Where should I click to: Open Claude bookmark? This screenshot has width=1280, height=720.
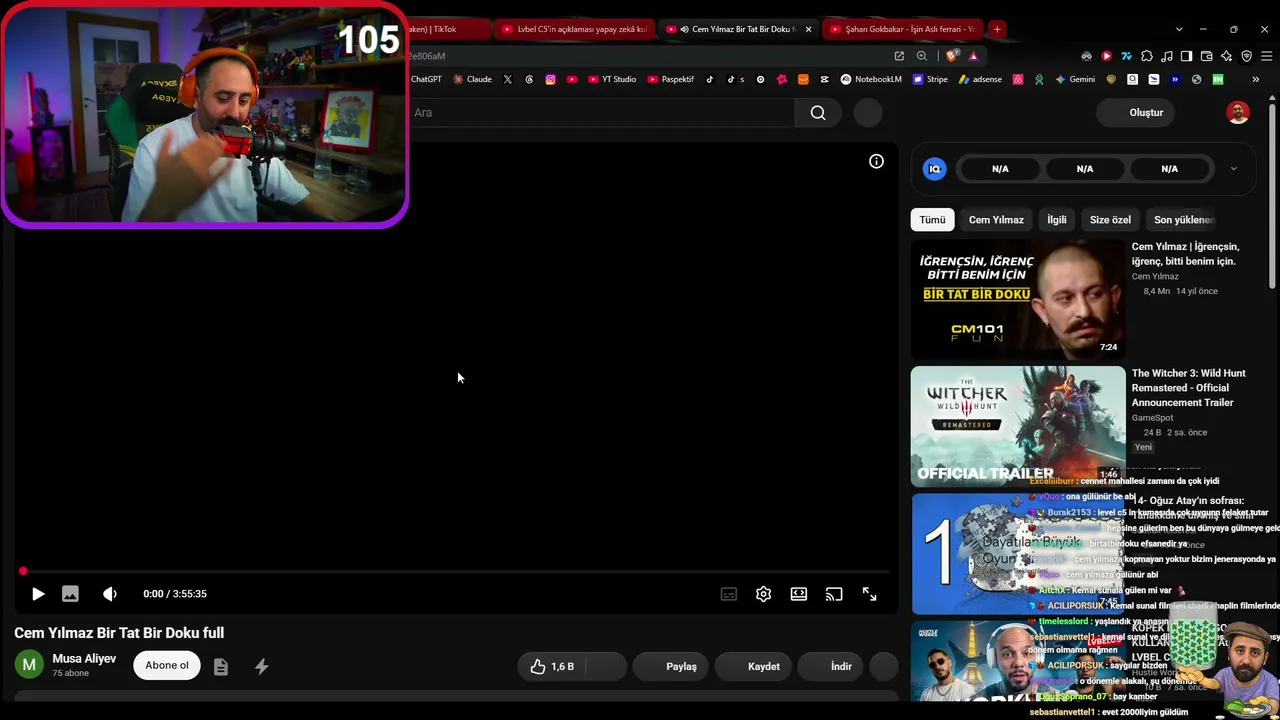[472, 79]
